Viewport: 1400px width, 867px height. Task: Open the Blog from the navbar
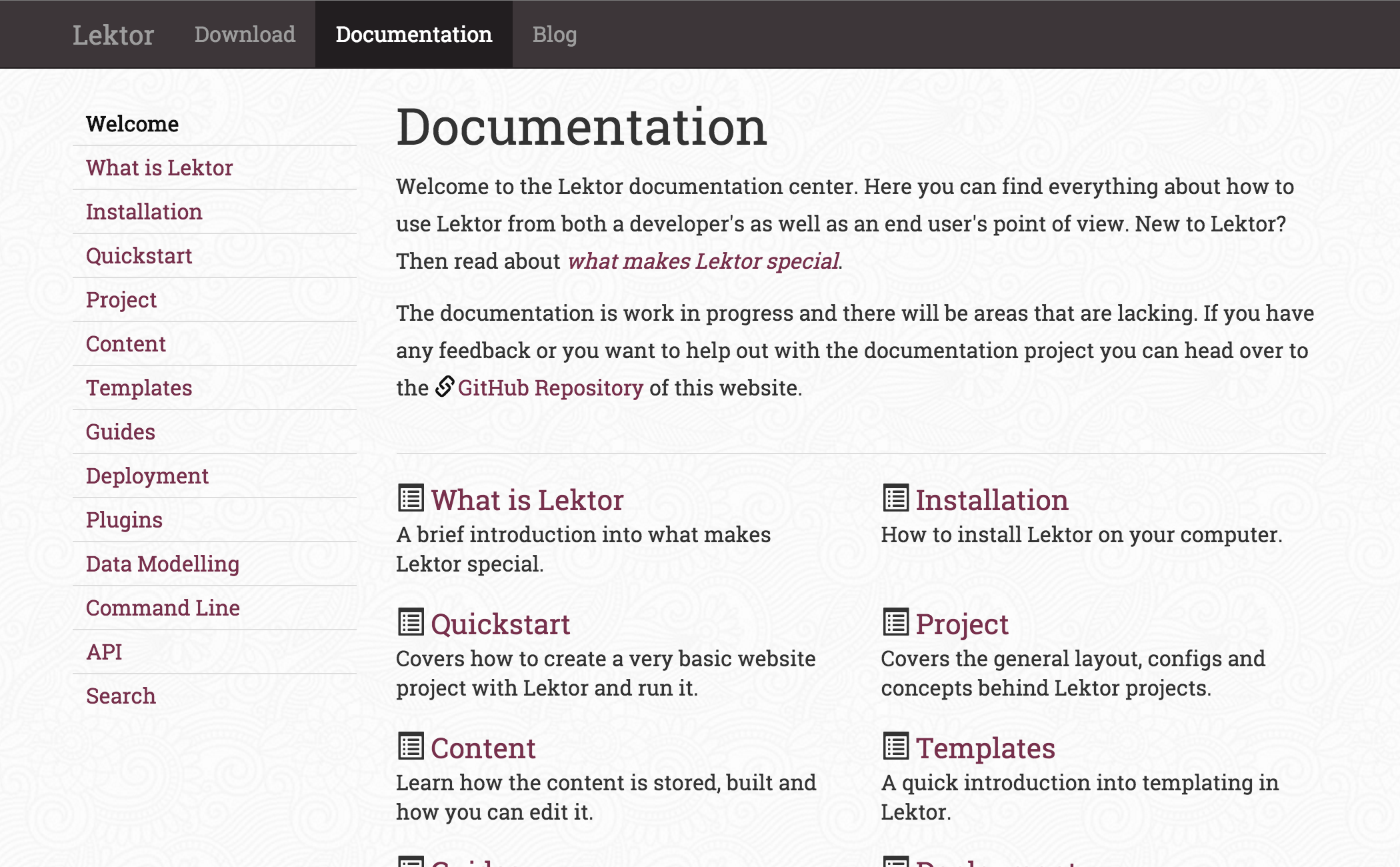(x=555, y=35)
